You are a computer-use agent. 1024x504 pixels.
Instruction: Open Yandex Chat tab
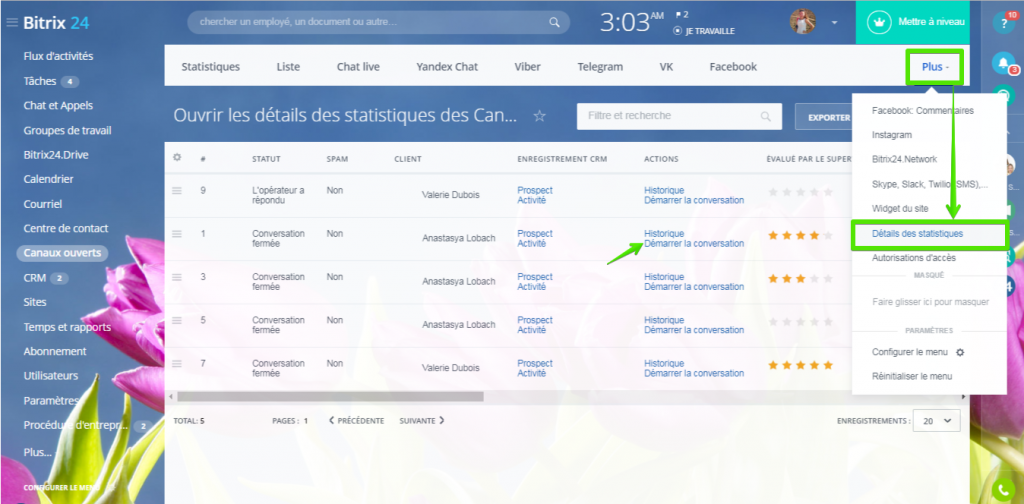(x=447, y=67)
